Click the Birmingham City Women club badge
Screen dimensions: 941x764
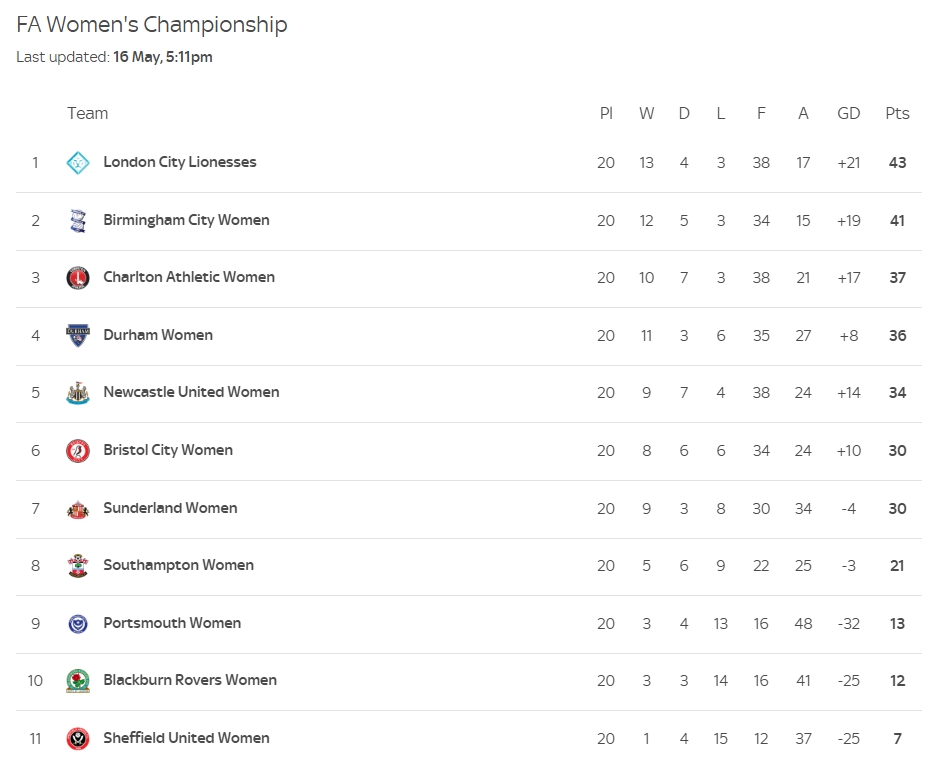click(78, 220)
